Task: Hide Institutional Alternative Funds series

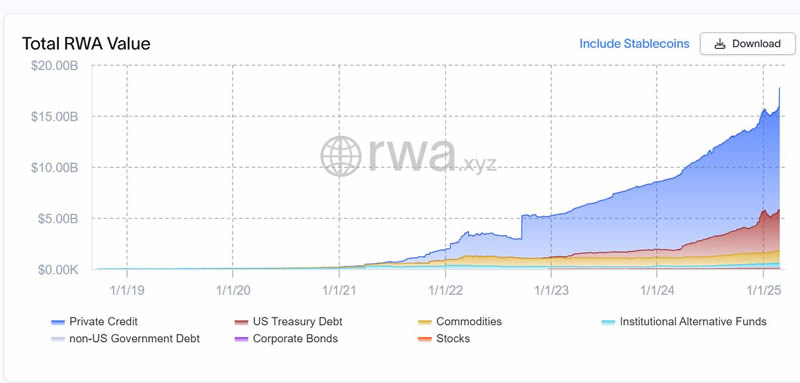Action: (684, 322)
